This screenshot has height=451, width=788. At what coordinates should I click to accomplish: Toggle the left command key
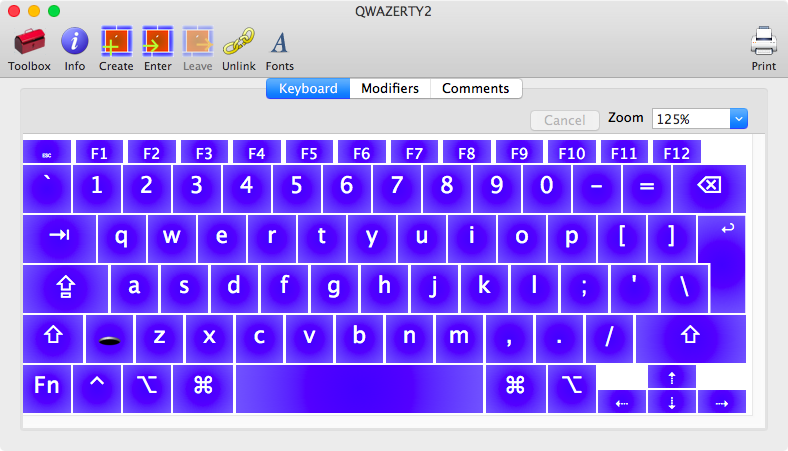click(x=203, y=387)
